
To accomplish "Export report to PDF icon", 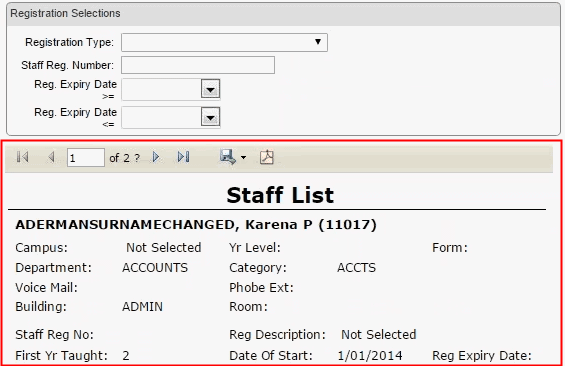I will 267,157.
